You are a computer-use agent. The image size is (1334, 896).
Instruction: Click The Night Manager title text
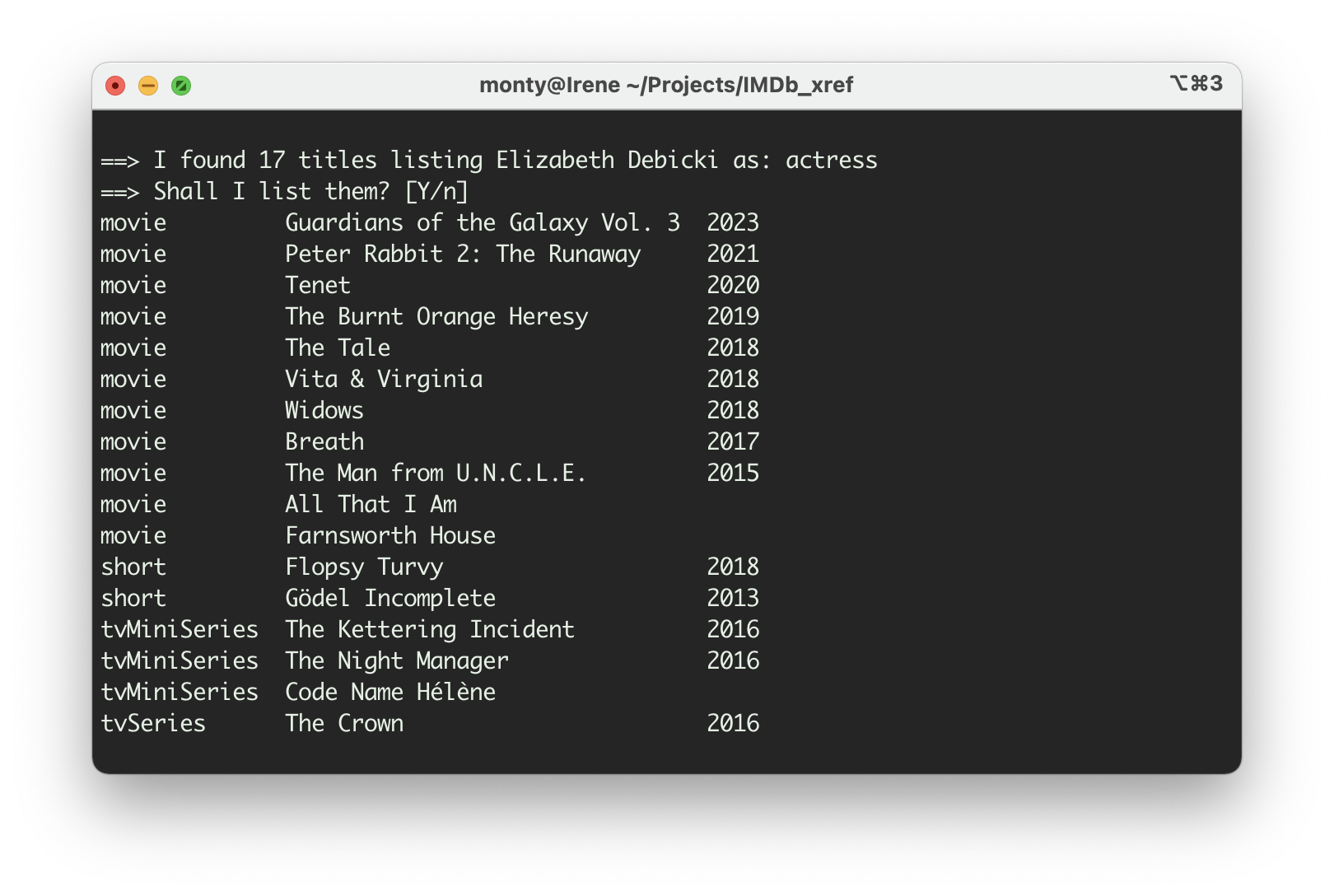click(397, 660)
